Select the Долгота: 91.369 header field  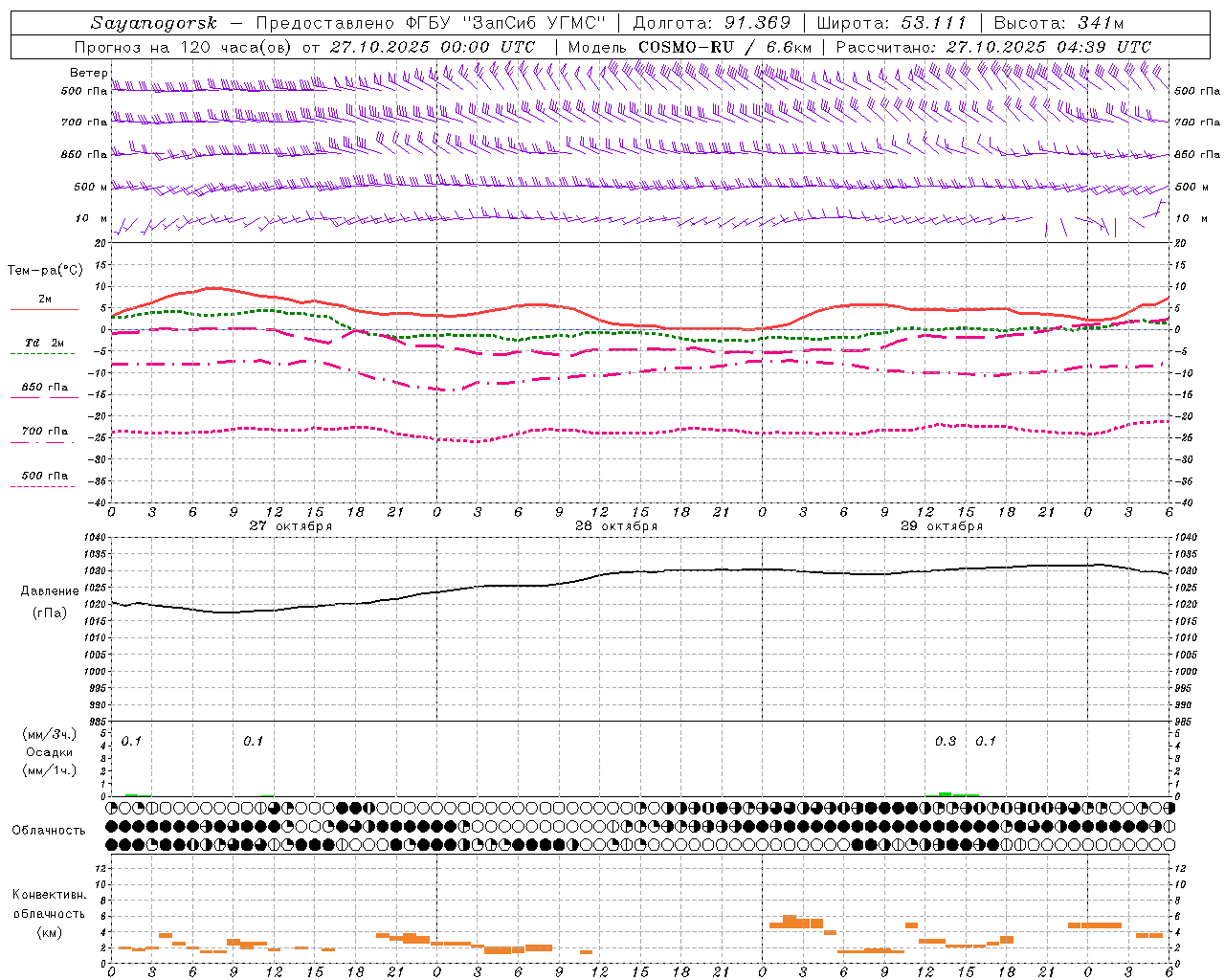point(712,22)
